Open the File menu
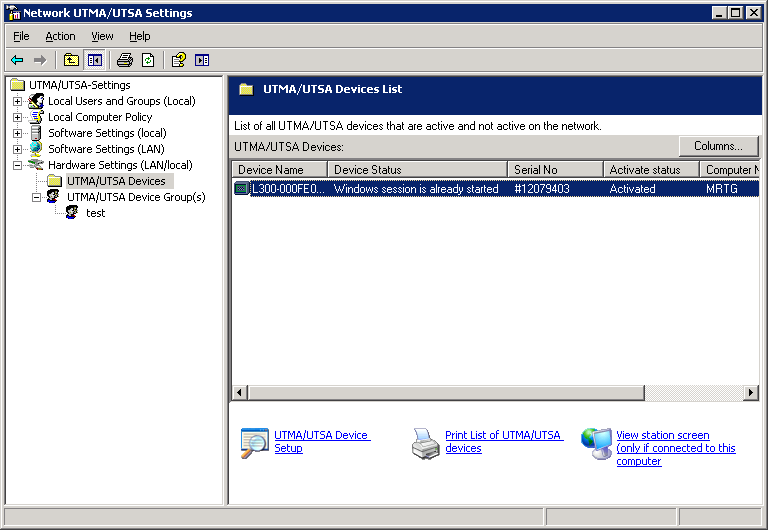768x530 pixels. pyautogui.click(x=21, y=36)
